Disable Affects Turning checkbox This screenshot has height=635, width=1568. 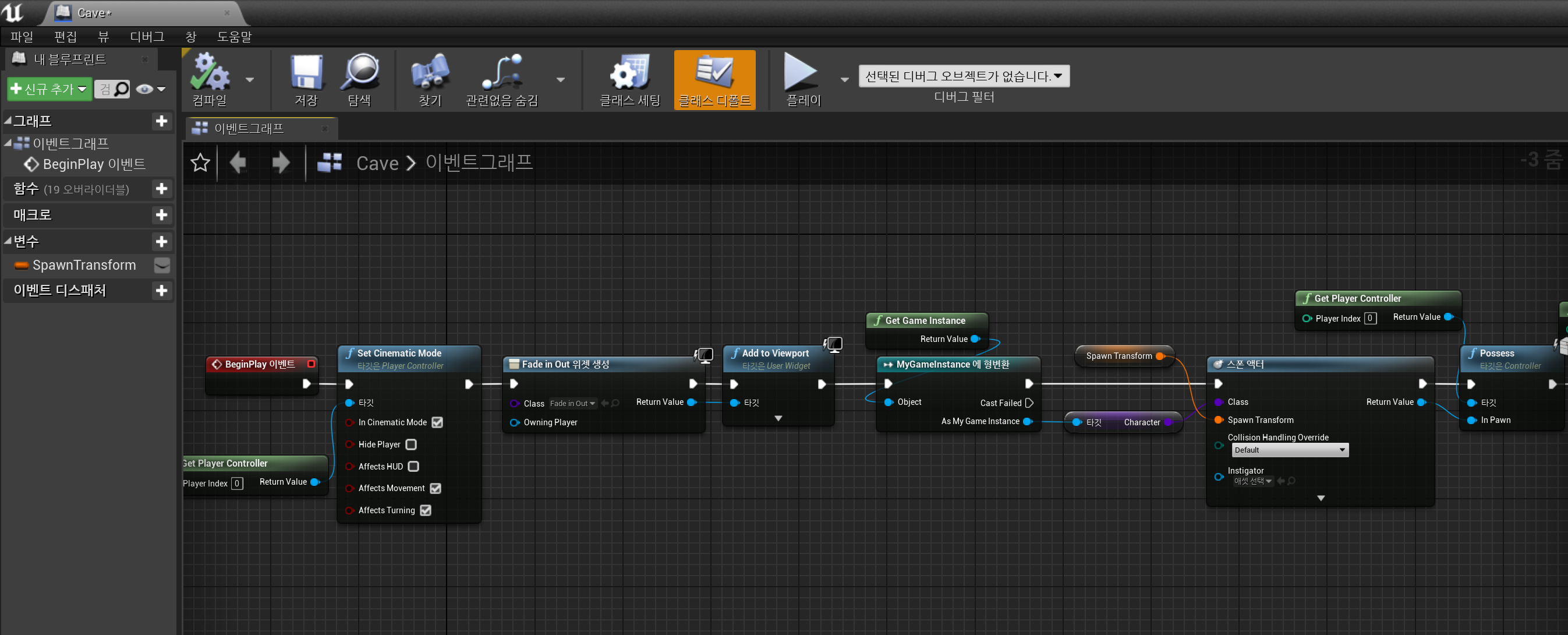click(x=425, y=510)
